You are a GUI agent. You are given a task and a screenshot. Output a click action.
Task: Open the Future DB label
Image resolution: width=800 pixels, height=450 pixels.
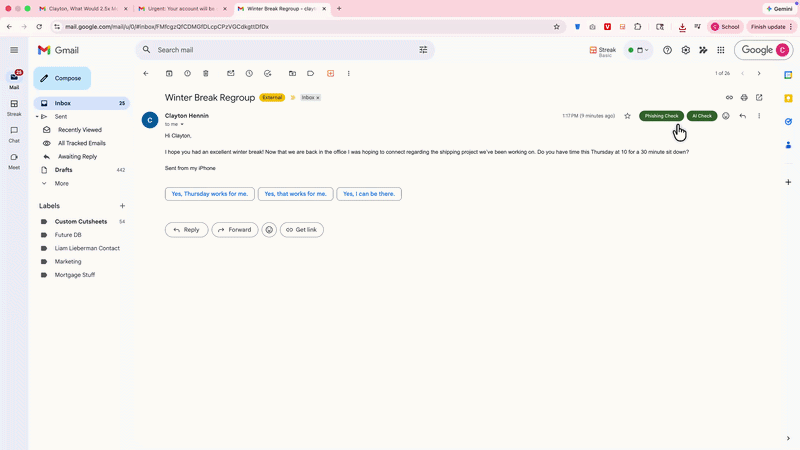pos(68,235)
